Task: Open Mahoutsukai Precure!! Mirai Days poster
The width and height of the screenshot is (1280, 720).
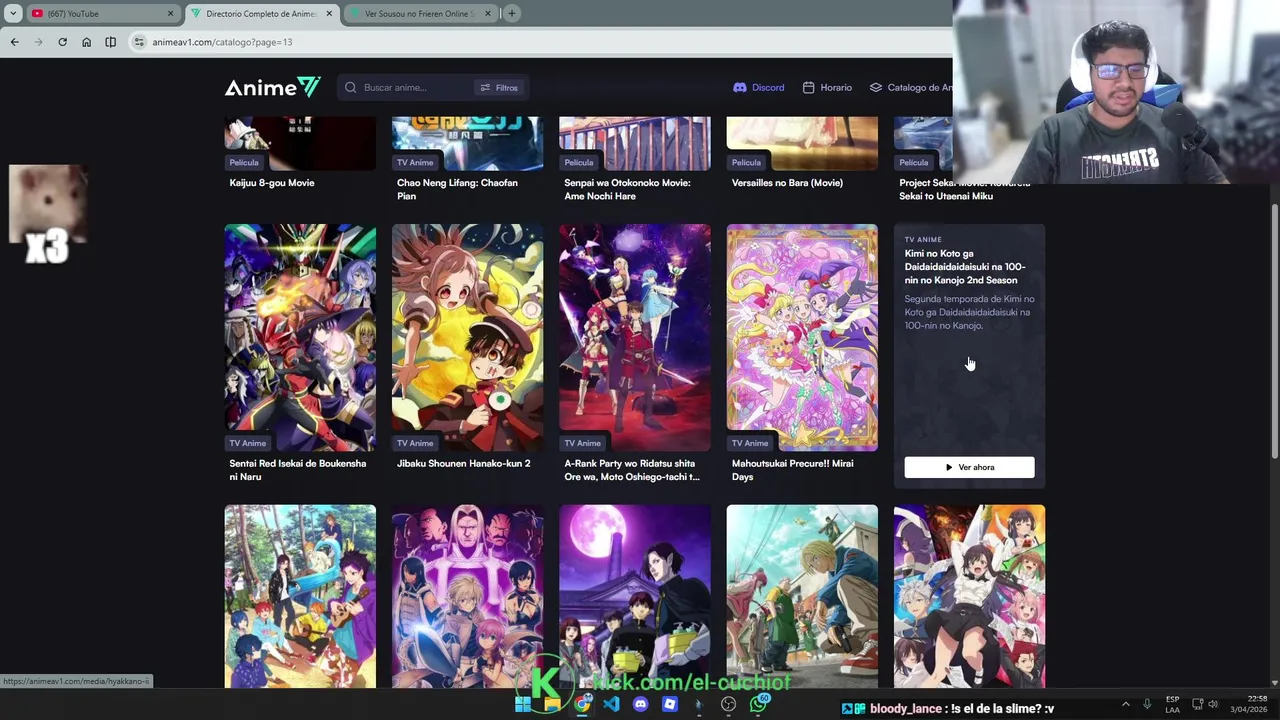Action: [802, 338]
